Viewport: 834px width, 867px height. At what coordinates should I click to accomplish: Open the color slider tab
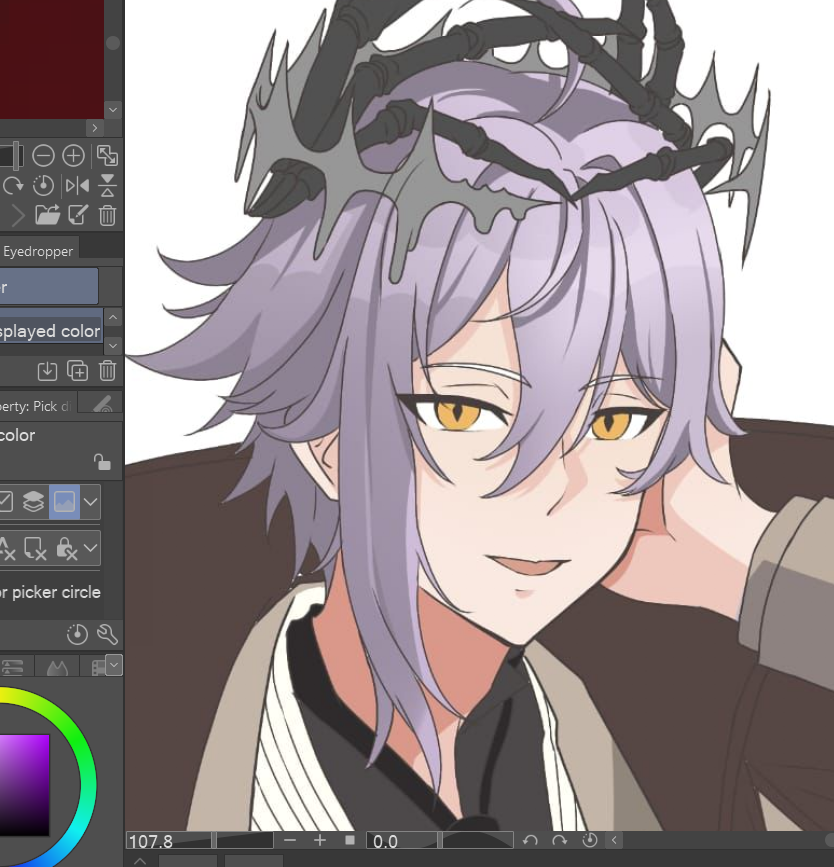click(13, 668)
